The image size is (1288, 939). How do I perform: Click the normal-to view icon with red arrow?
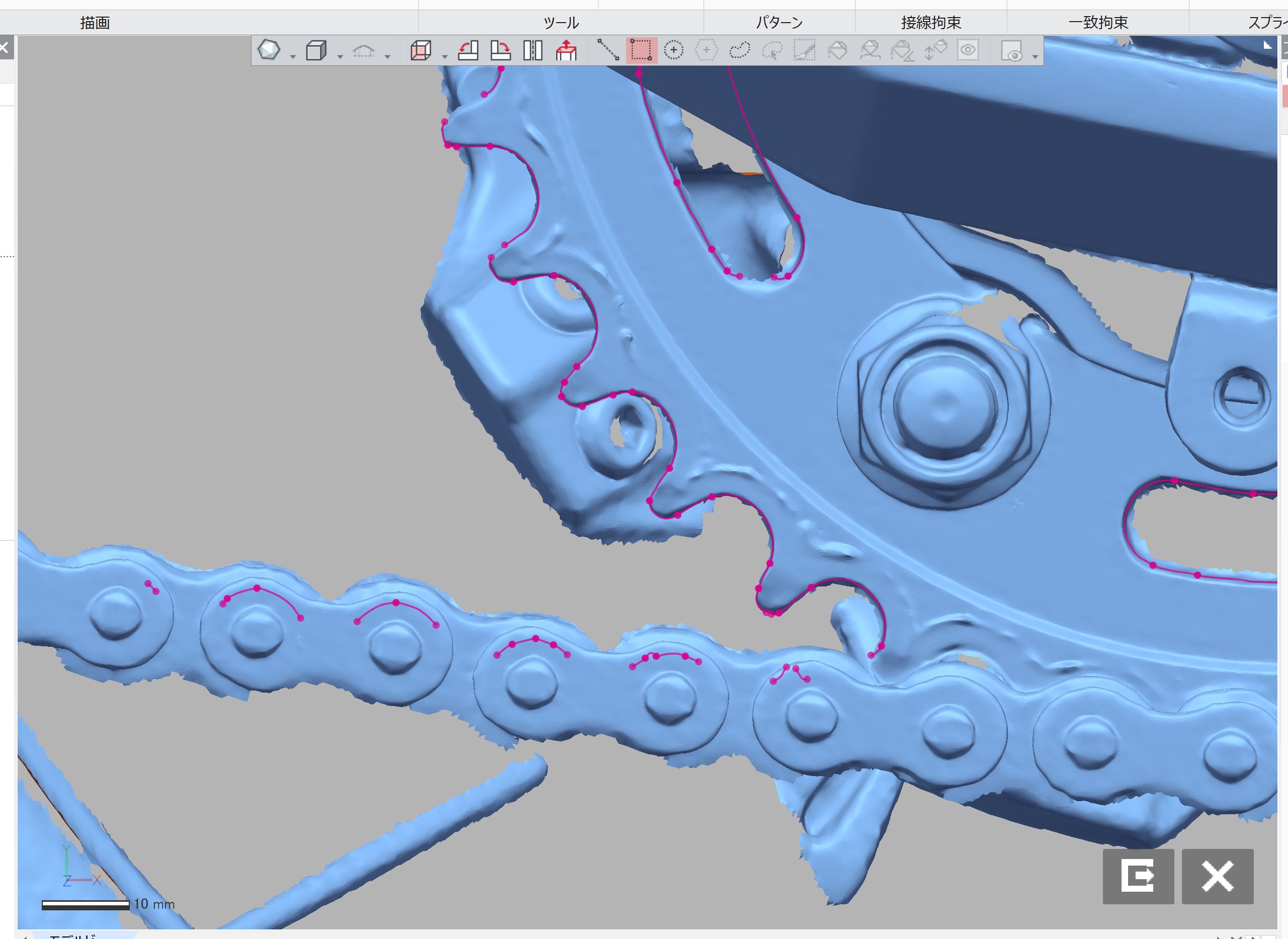[x=566, y=51]
